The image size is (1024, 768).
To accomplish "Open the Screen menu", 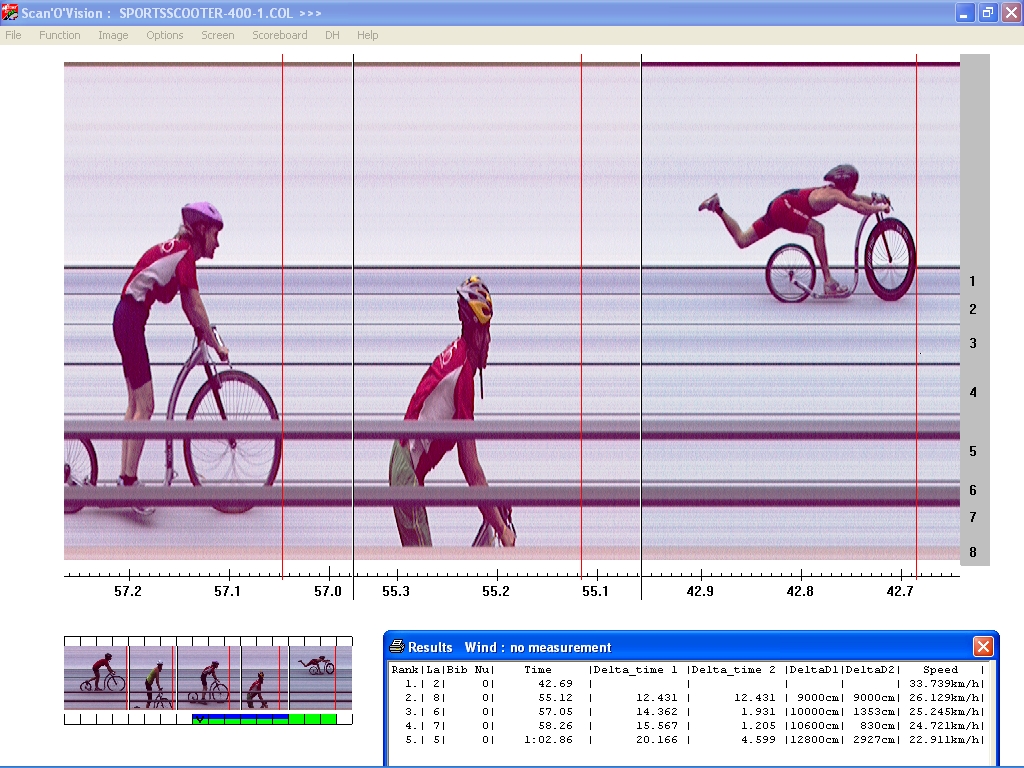I will pos(218,35).
